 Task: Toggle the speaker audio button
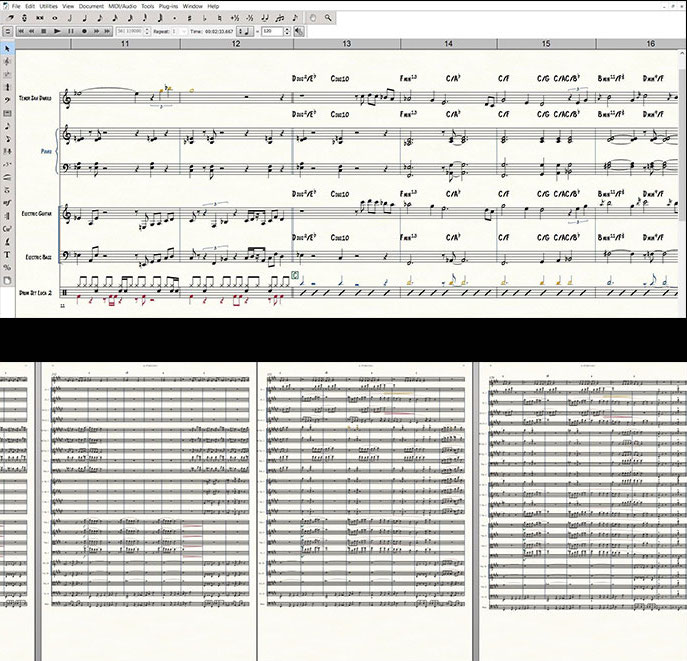coord(299,31)
